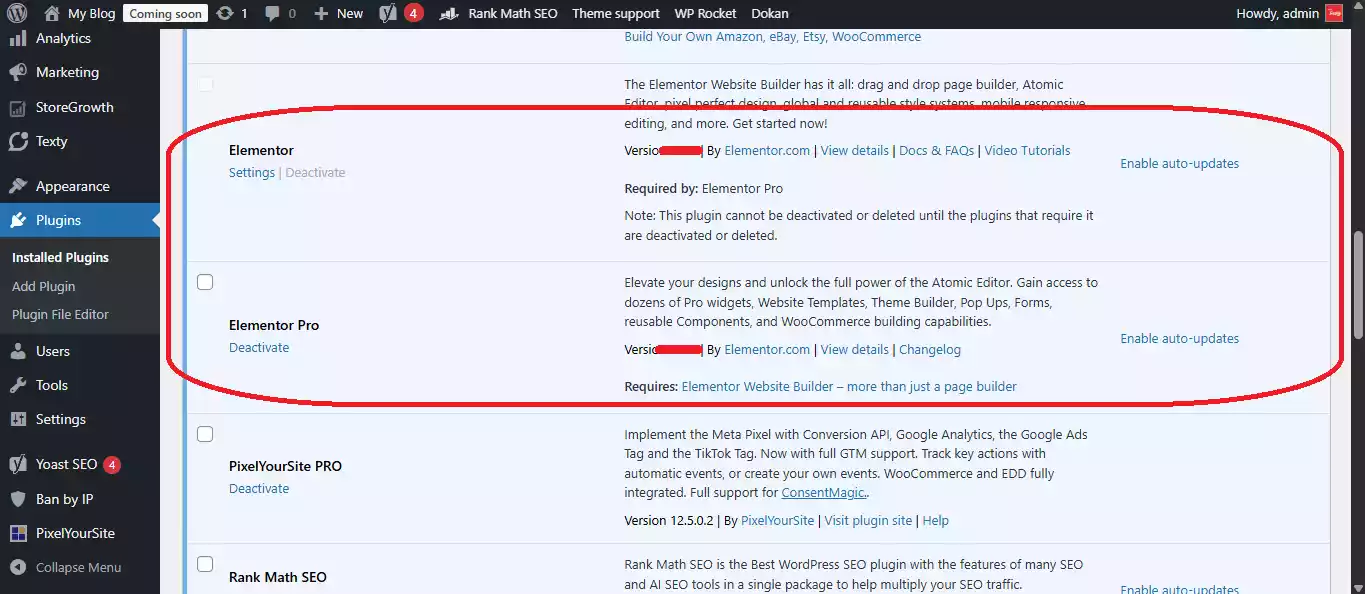Click the Texty chat icon
Viewport: 1365px width, 594px height.
coord(17,141)
